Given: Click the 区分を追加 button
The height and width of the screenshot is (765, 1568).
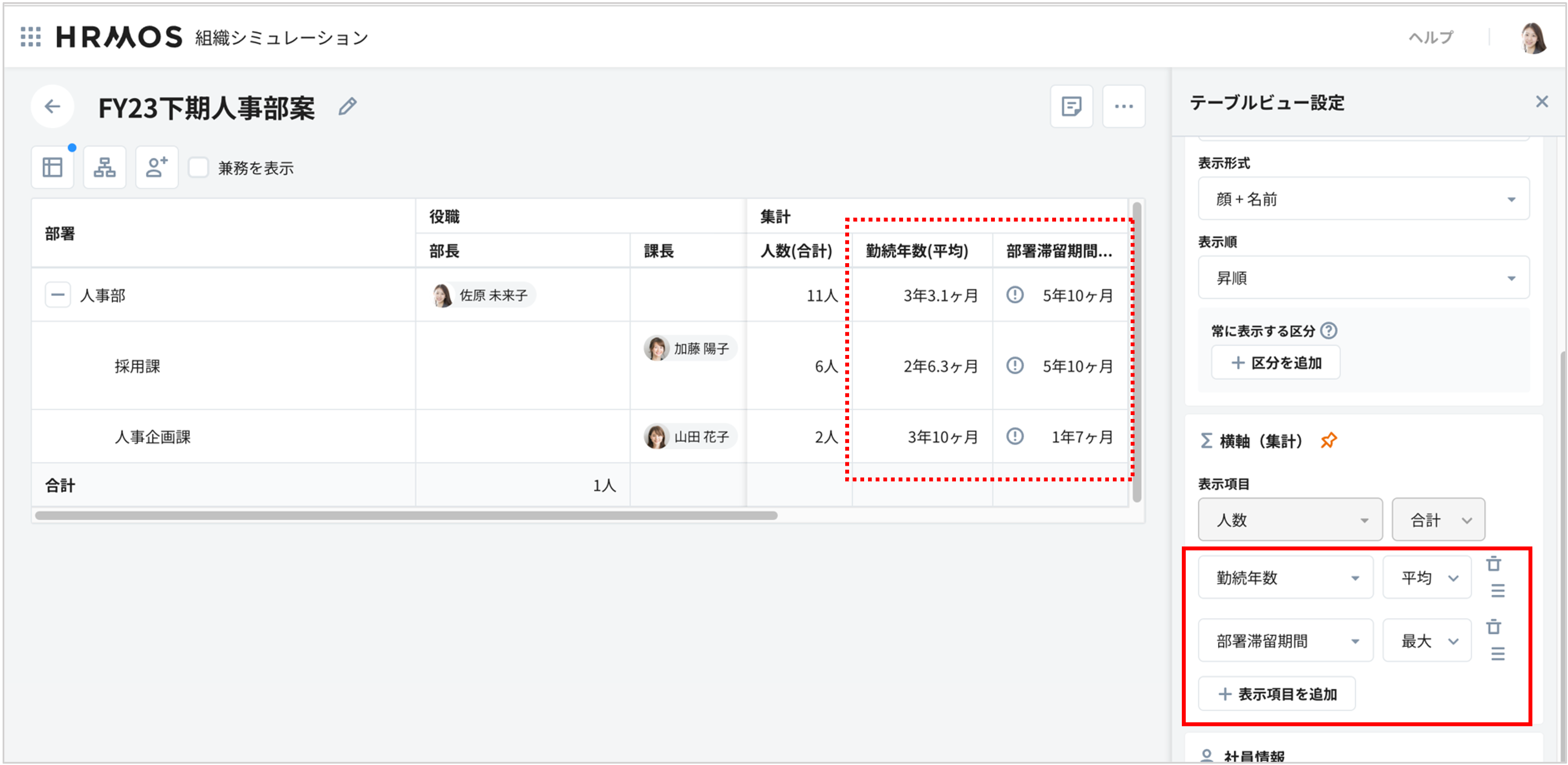Looking at the screenshot, I should (1275, 362).
